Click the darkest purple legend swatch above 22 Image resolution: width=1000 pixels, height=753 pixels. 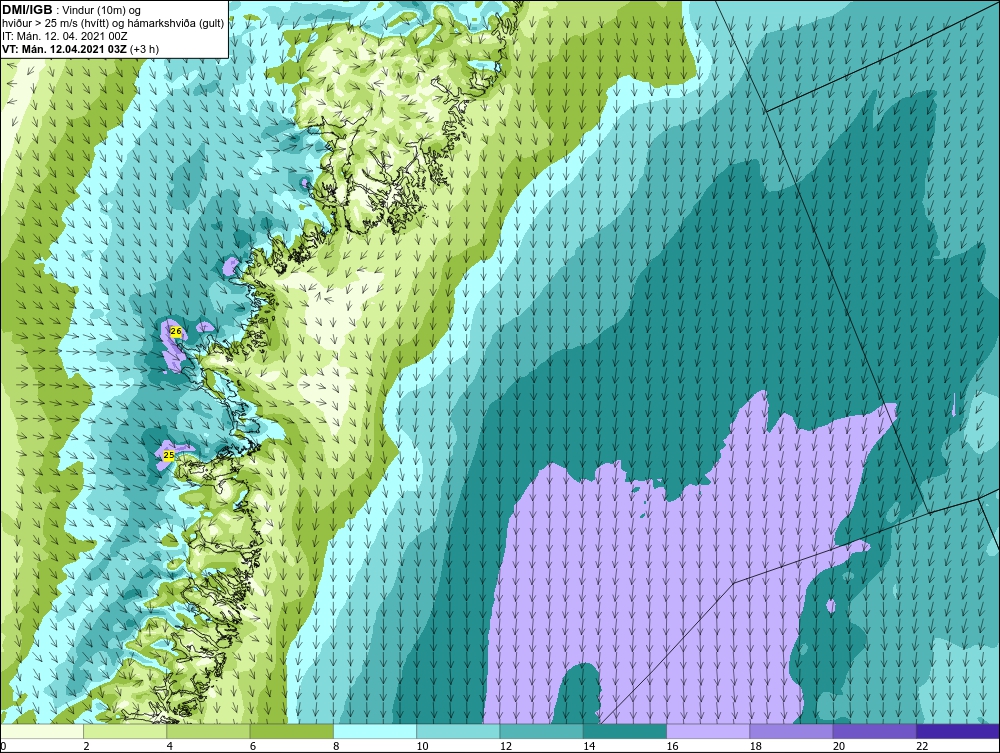(957, 731)
